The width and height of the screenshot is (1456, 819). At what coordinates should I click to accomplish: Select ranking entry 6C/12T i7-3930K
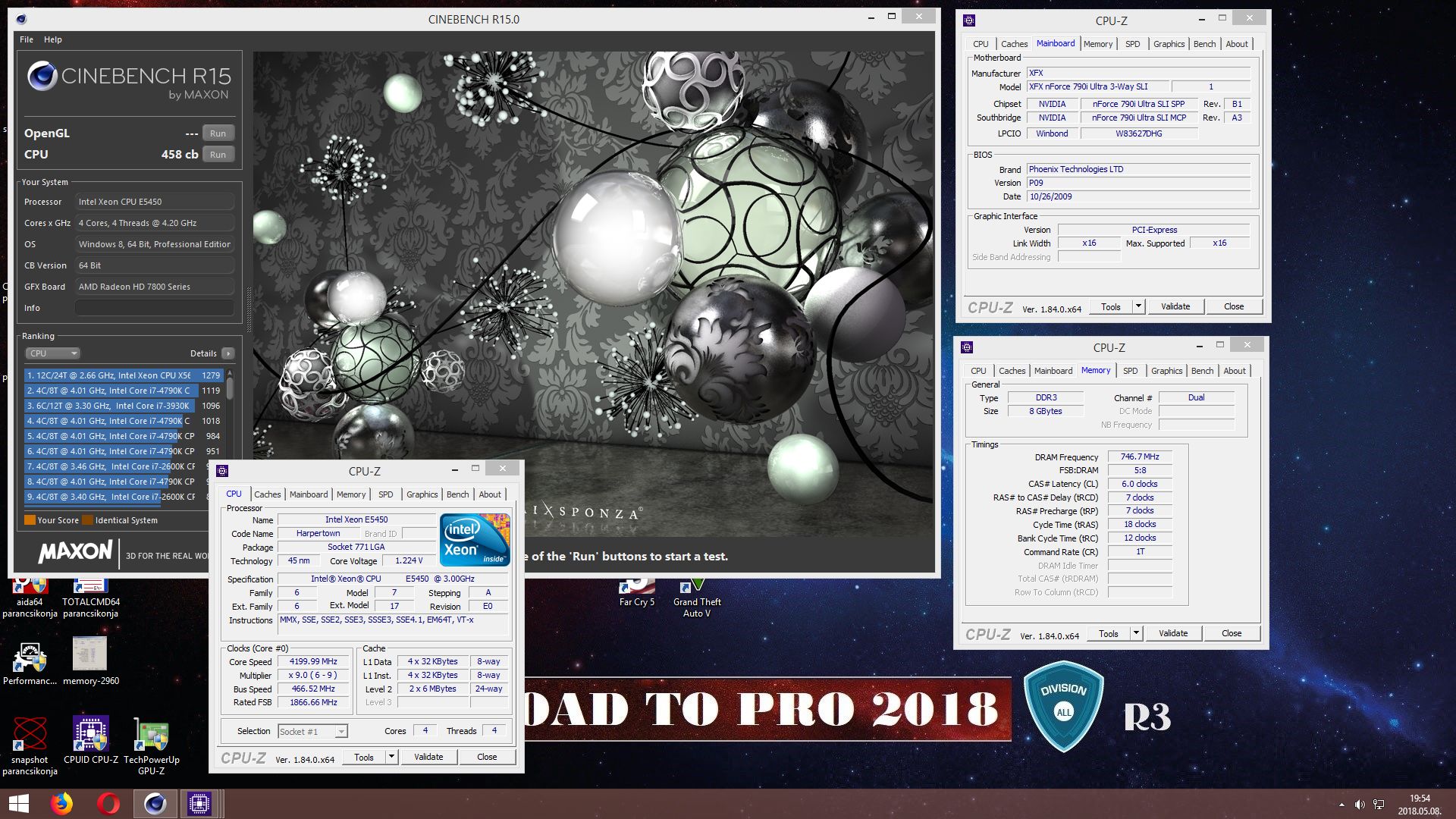tap(124, 406)
